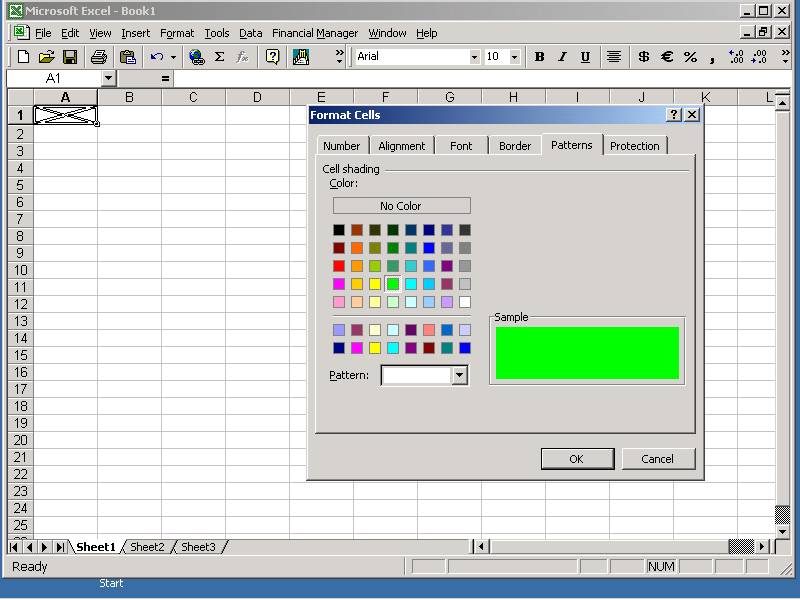Screen dimensions: 800x600
Task: Open the Pattern dropdown in Format Cells
Action: point(459,375)
